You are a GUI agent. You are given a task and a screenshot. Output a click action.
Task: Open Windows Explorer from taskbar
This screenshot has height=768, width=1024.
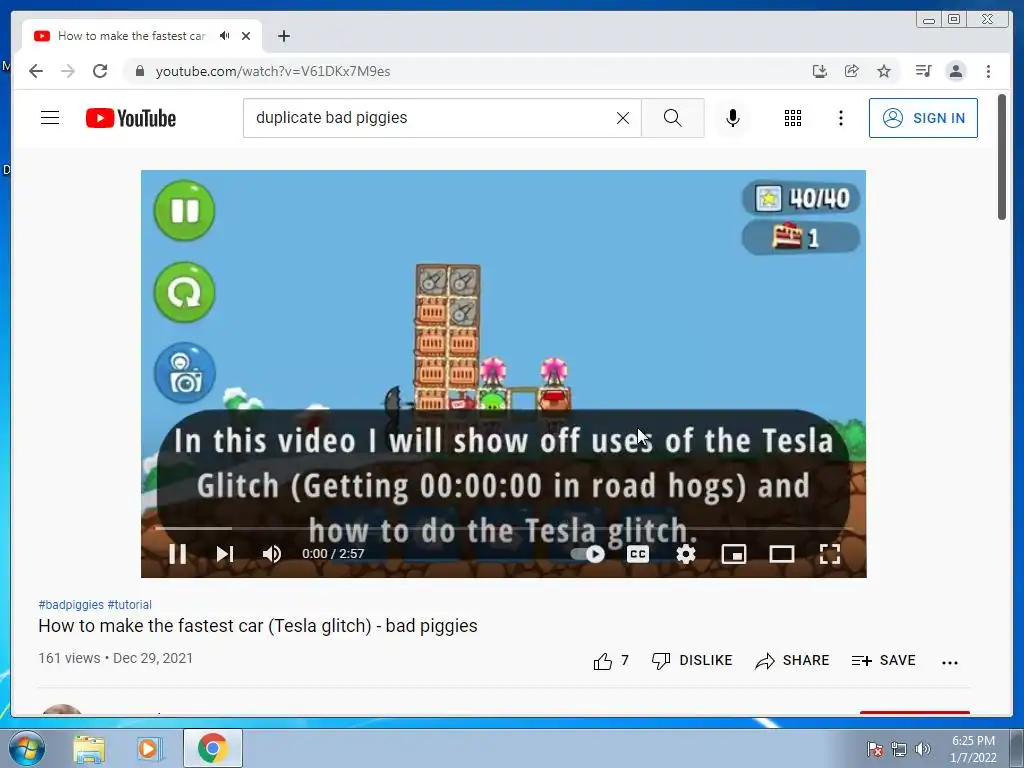pos(89,748)
